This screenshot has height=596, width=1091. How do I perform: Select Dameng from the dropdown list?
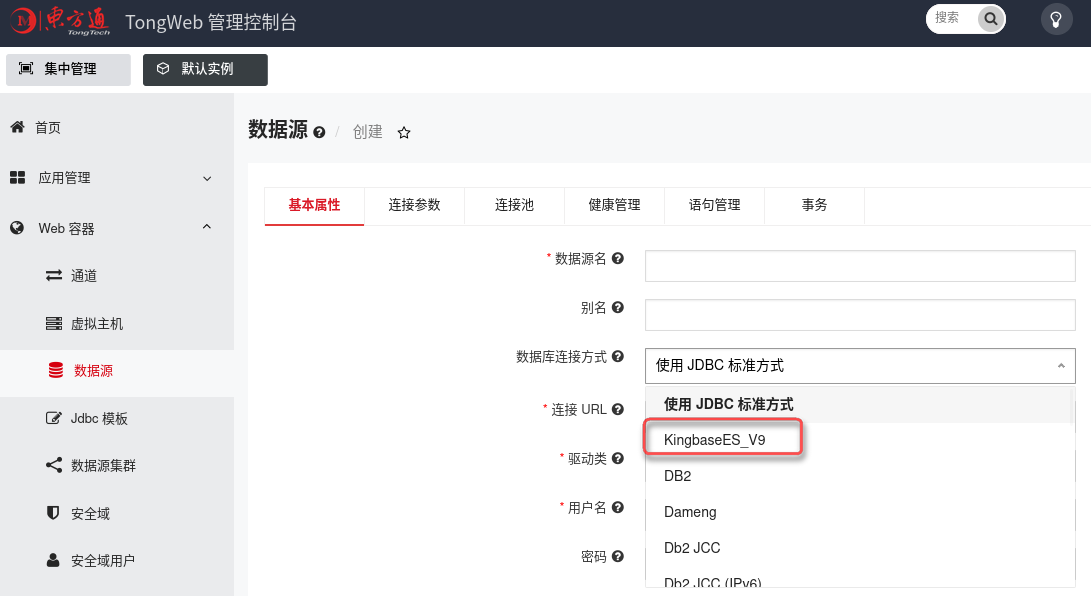pyautogui.click(x=859, y=512)
